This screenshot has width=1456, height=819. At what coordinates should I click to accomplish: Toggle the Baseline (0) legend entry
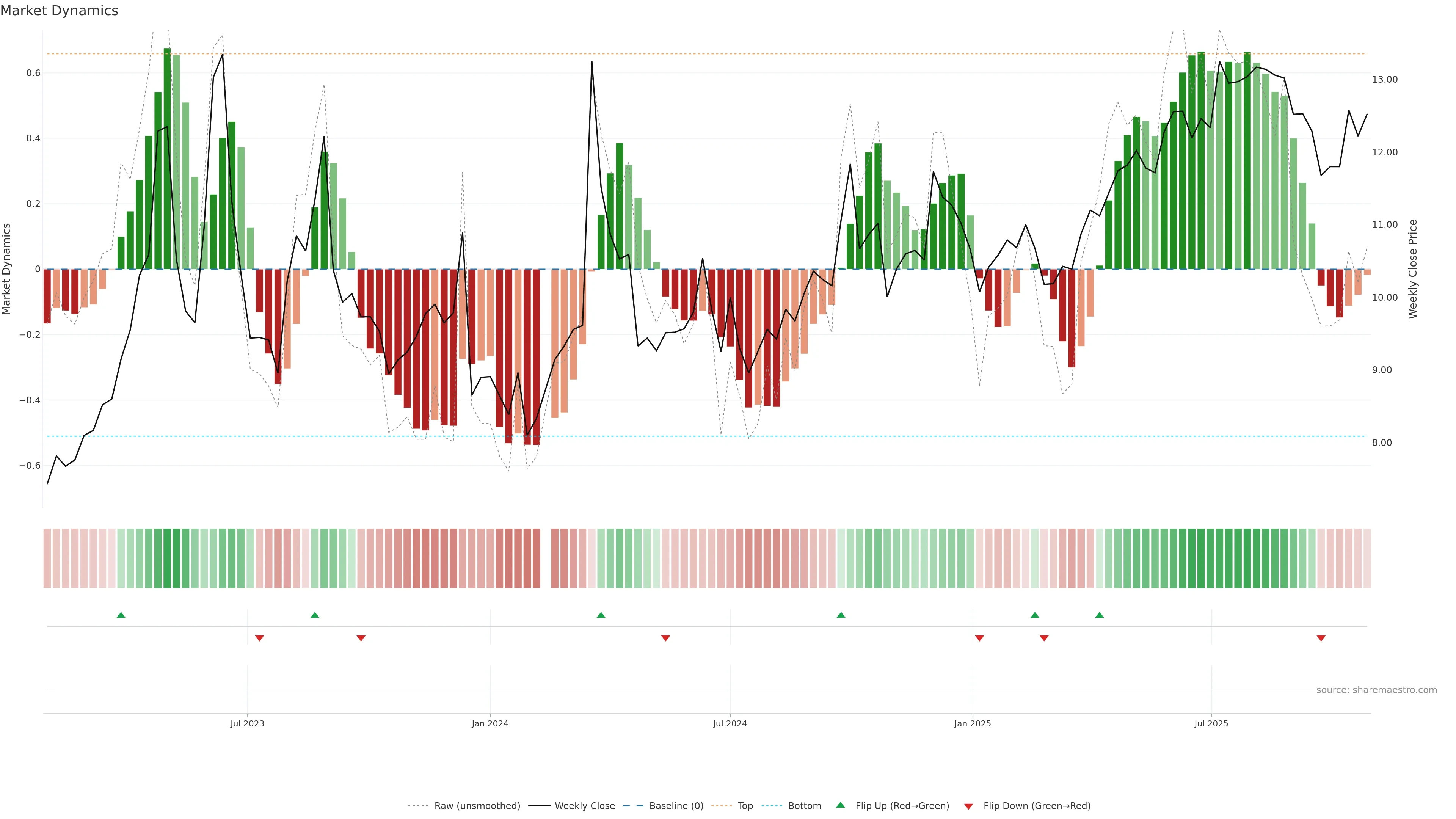[676, 806]
